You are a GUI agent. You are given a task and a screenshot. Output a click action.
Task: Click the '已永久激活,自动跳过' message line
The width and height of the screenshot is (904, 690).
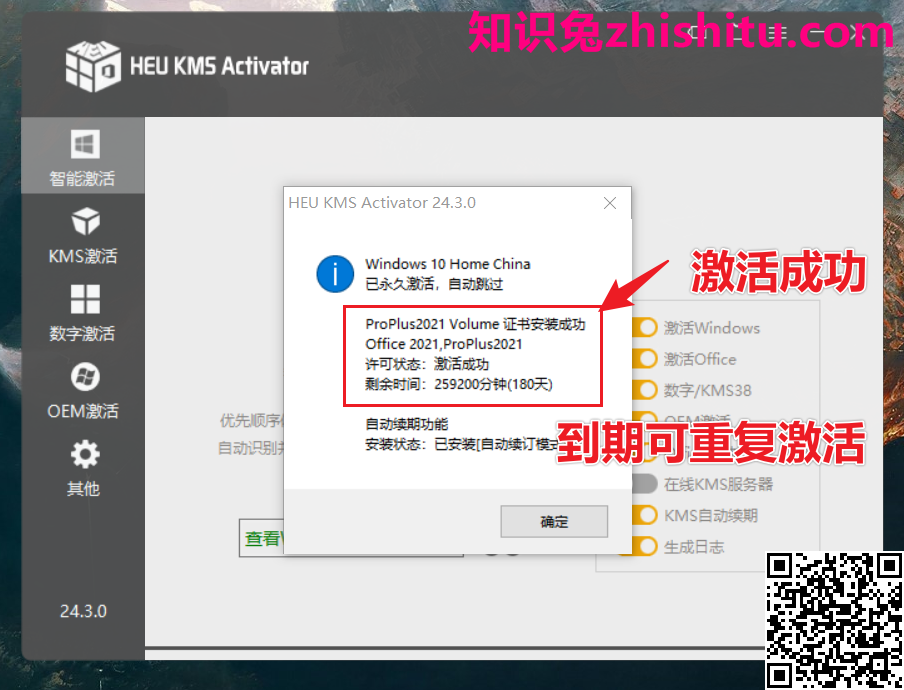pyautogui.click(x=434, y=284)
